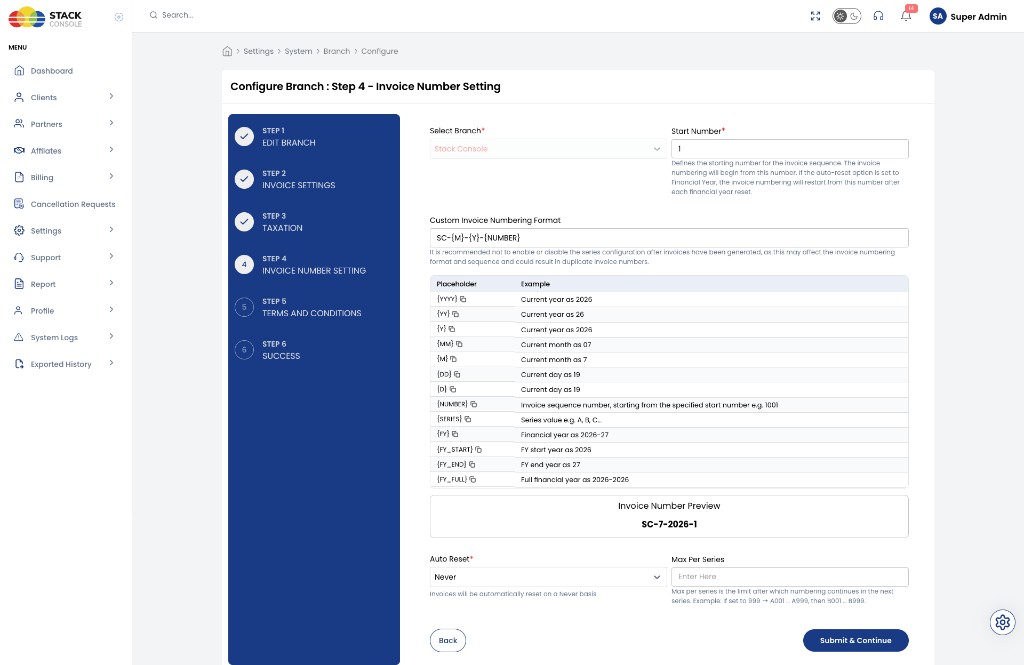Viewport: 1024px width, 665px height.
Task: Click the Step 3 checkmark circle
Action: (x=244, y=221)
